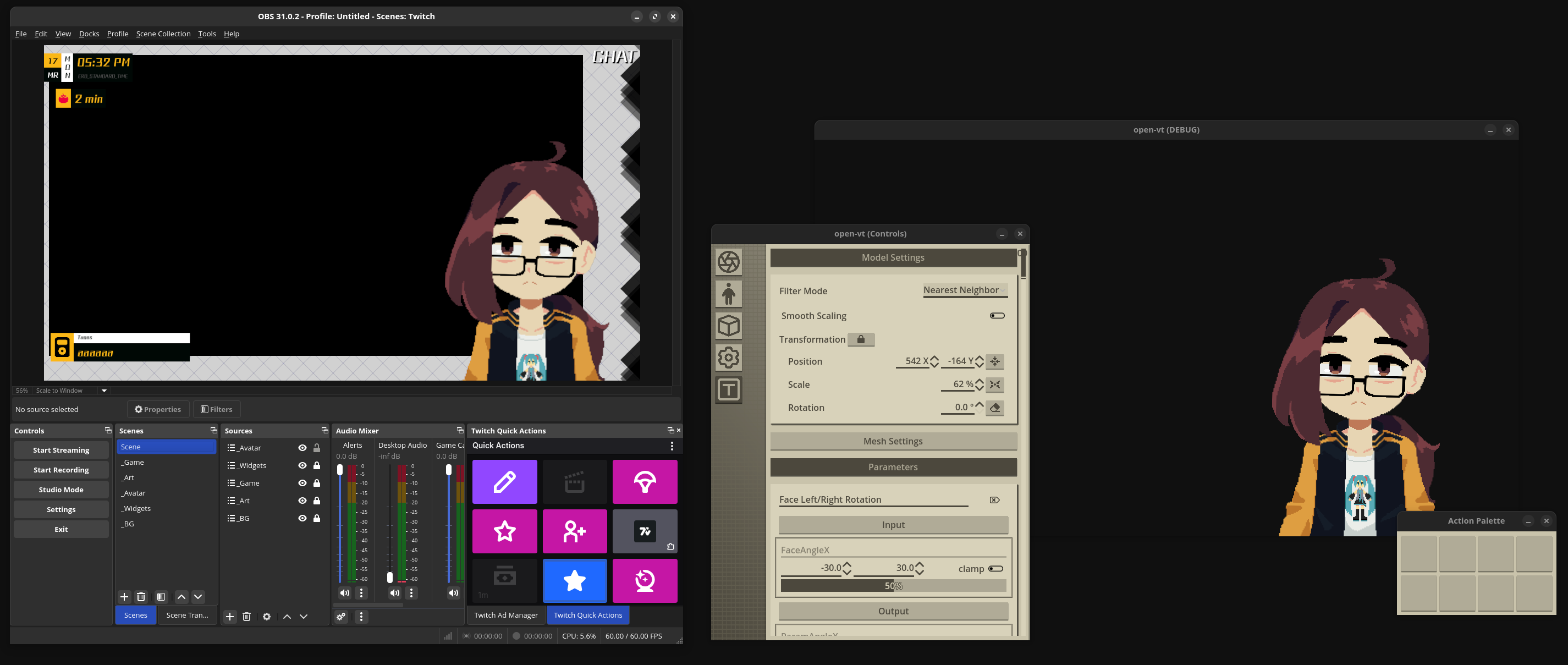Image resolution: width=1568 pixels, height=665 pixels.
Task: Expand the Mesh Settings section
Action: pos(893,441)
